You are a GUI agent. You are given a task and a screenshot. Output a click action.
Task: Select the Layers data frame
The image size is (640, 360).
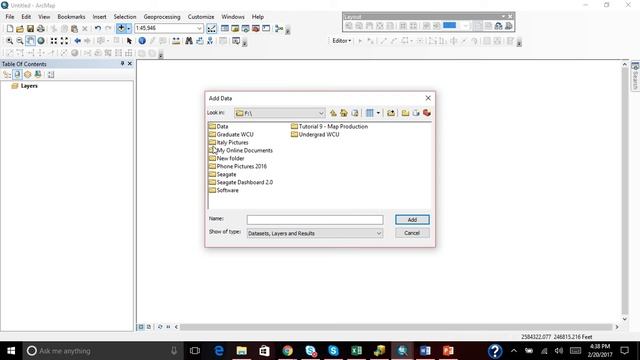[25, 86]
